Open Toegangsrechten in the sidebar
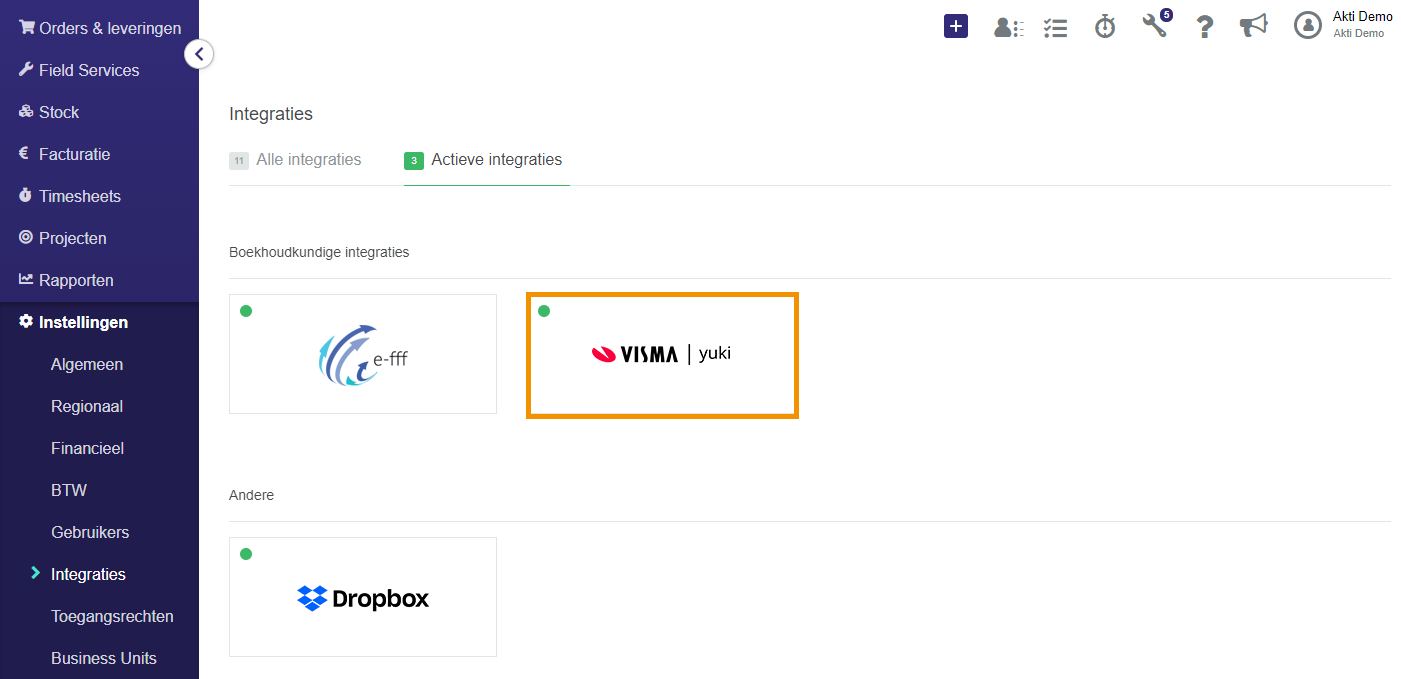Image resolution: width=1401 pixels, height=679 pixels. click(x=112, y=616)
